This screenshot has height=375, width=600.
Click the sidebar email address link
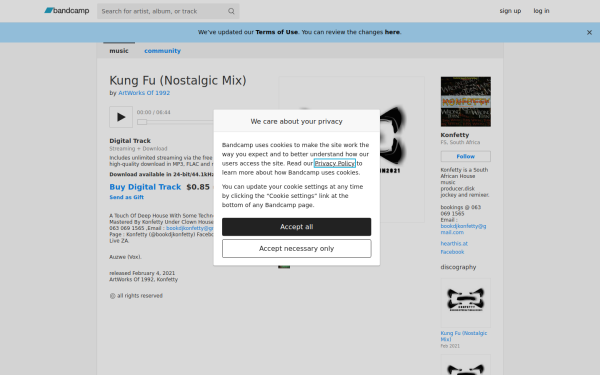pos(463,229)
